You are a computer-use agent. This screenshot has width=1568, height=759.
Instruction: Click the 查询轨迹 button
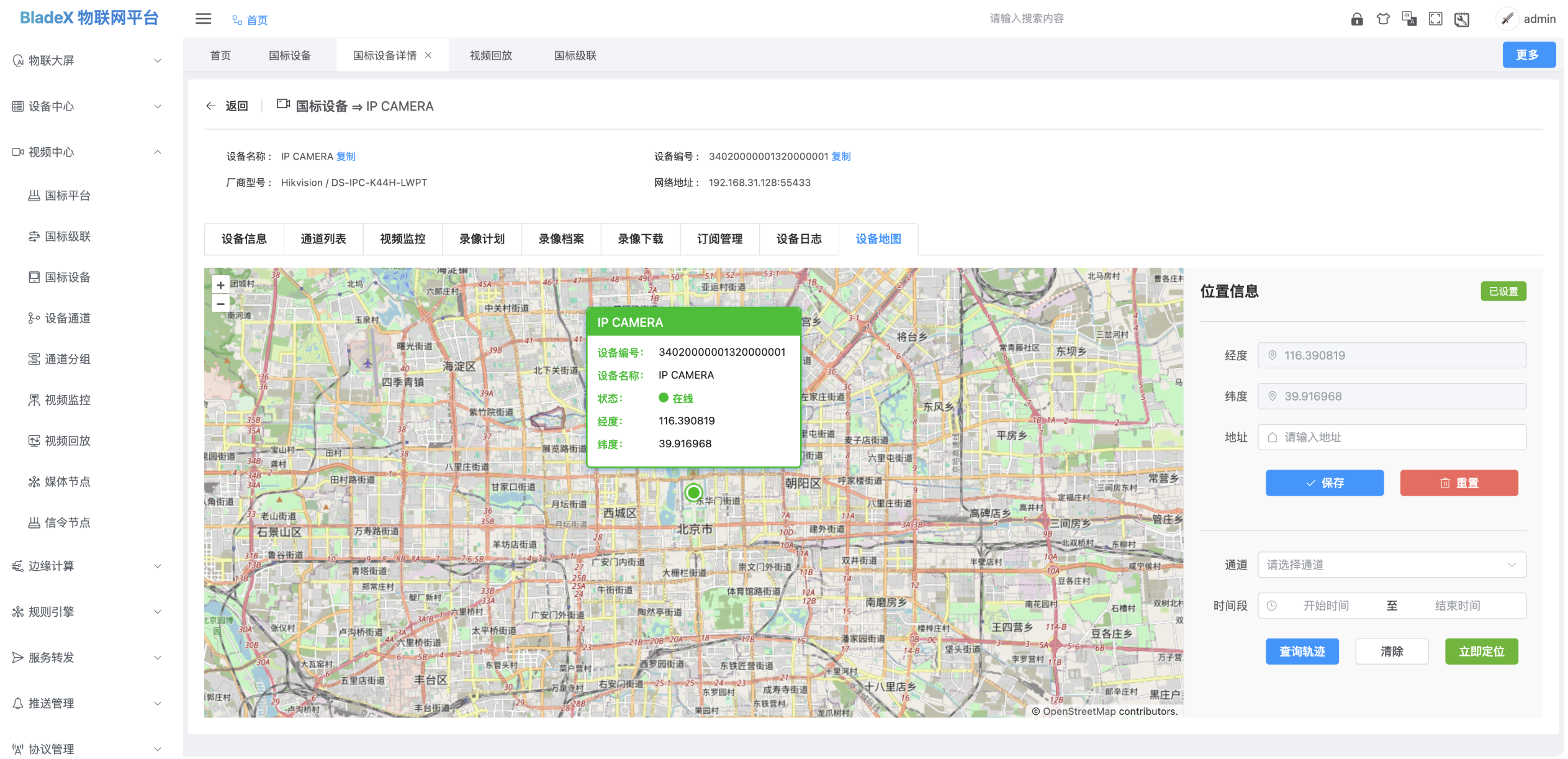[1302, 652]
